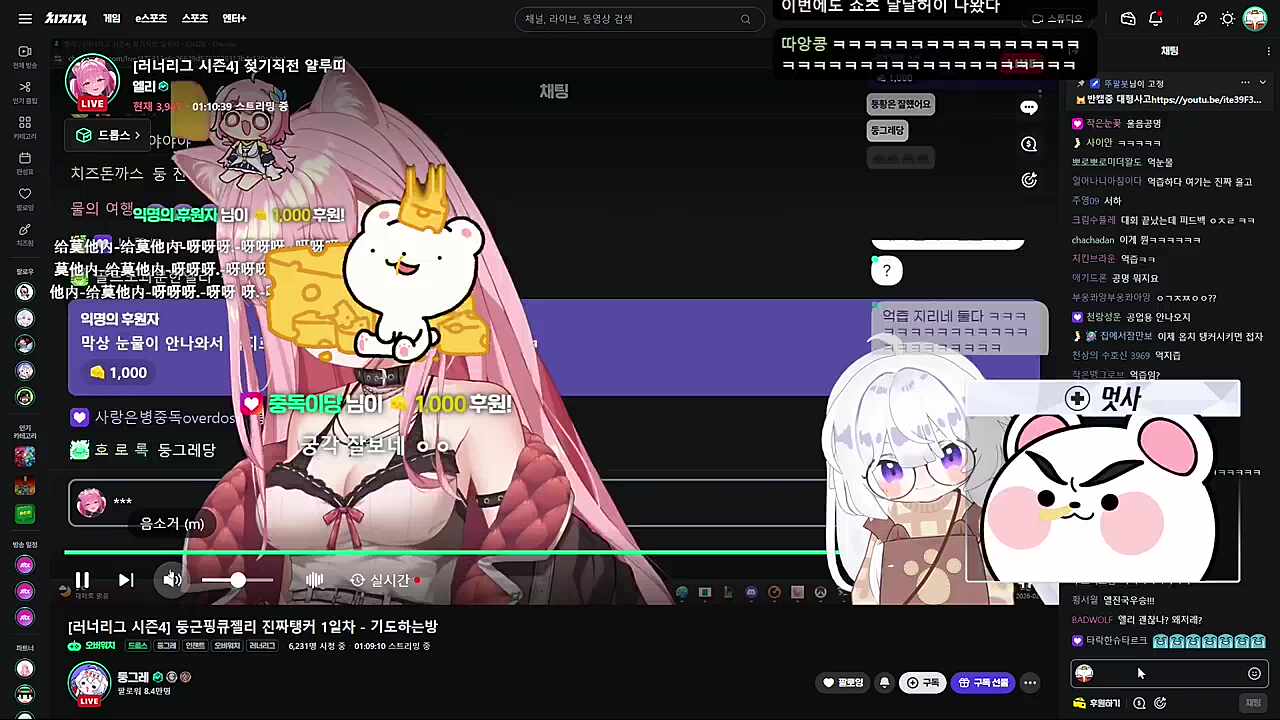Click the search magnifier icon
The width and height of the screenshot is (1280, 720).
745,18
